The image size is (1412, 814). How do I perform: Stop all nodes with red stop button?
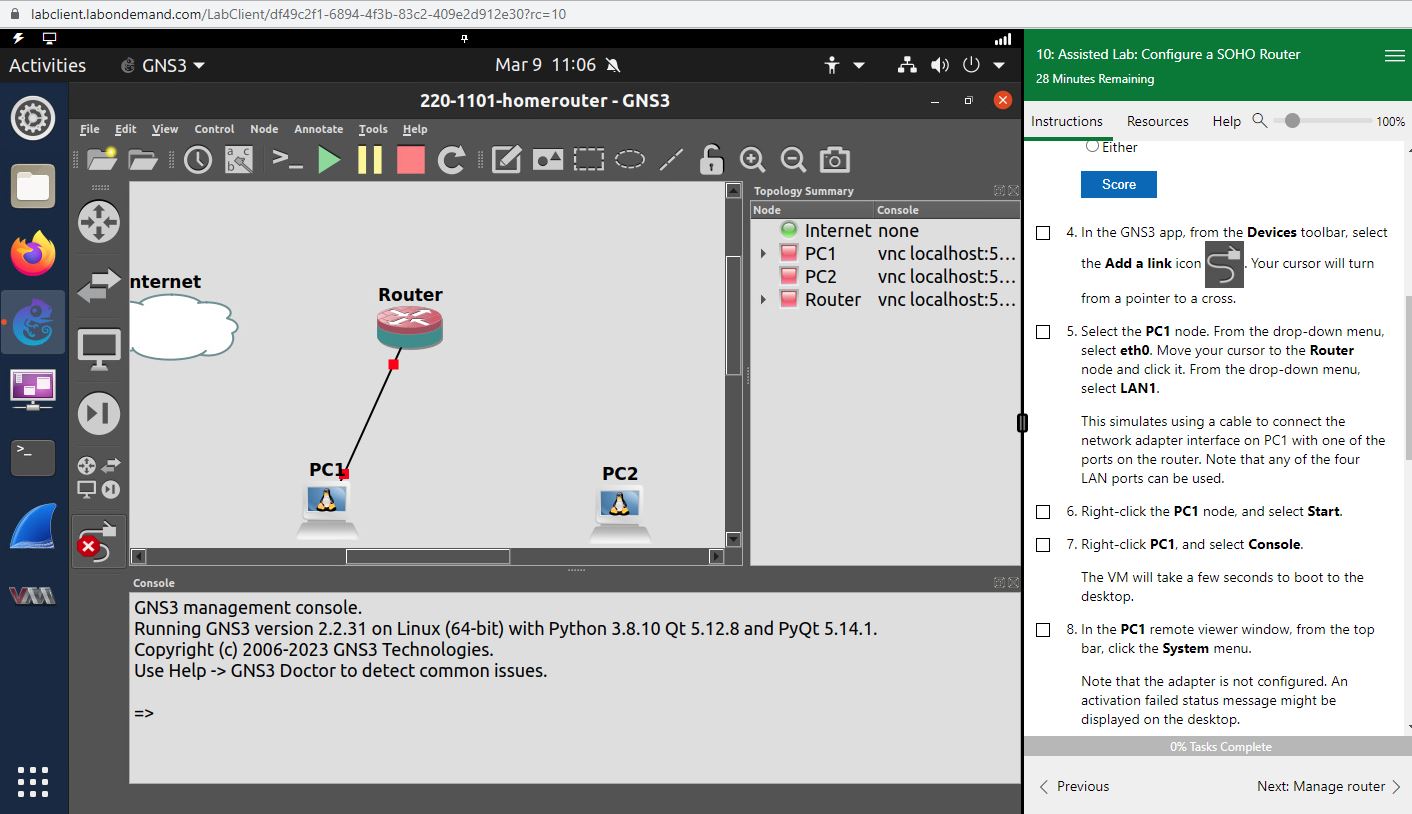tap(411, 160)
